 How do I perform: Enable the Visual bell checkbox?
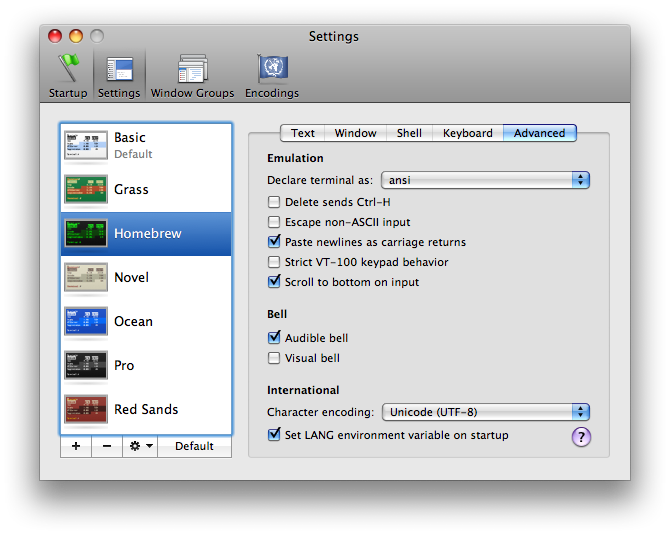pyautogui.click(x=274, y=358)
